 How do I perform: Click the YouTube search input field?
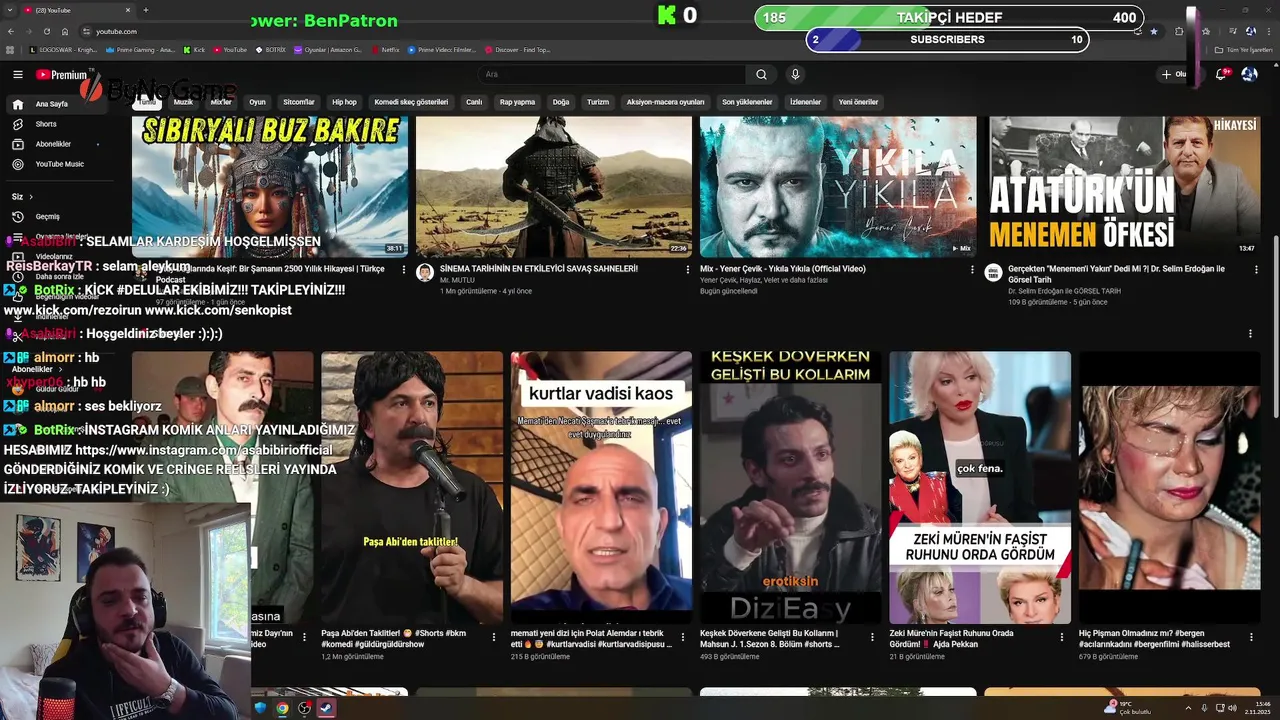[612, 75]
